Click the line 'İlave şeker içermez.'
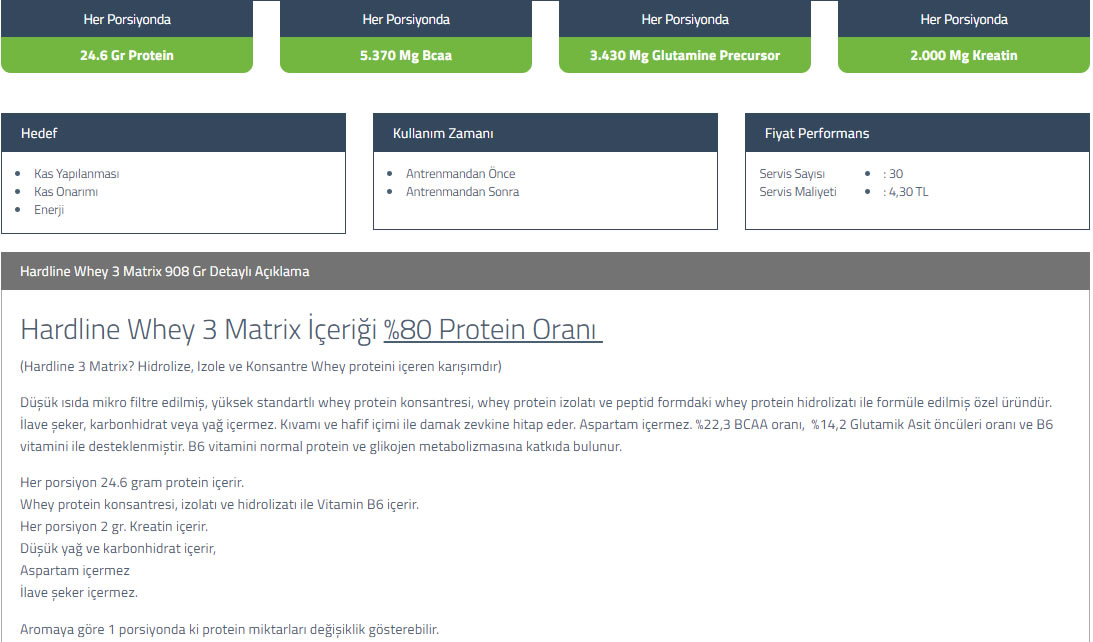The width and height of the screenshot is (1093, 642). tap(79, 593)
